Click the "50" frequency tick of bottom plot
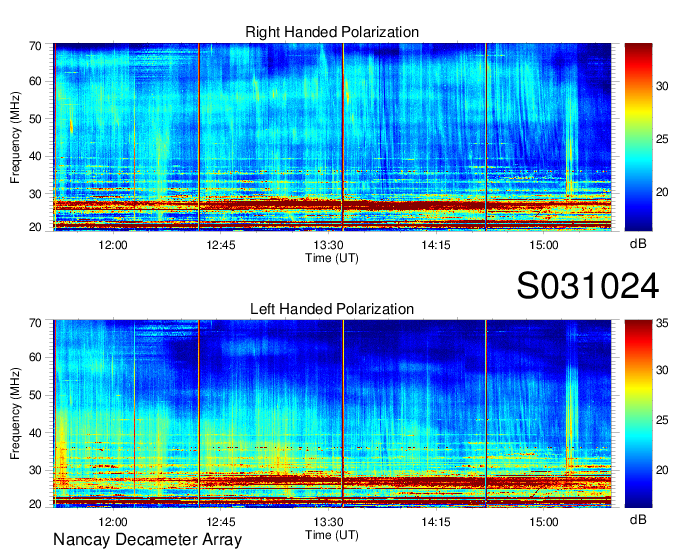The height and width of the screenshot is (552, 680). pos(35,395)
